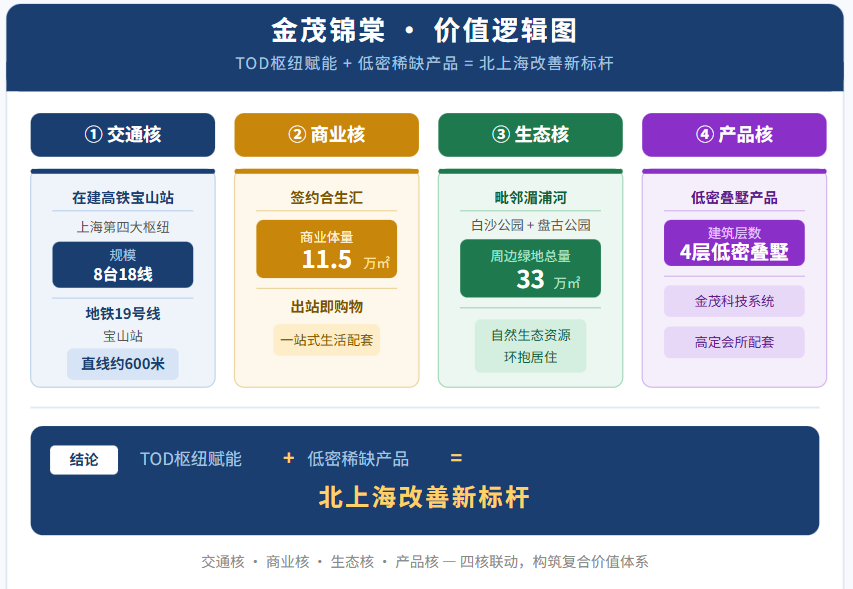The image size is (853, 589).
Task: Click the 一站式生活配套 tag
Action: coord(326,340)
